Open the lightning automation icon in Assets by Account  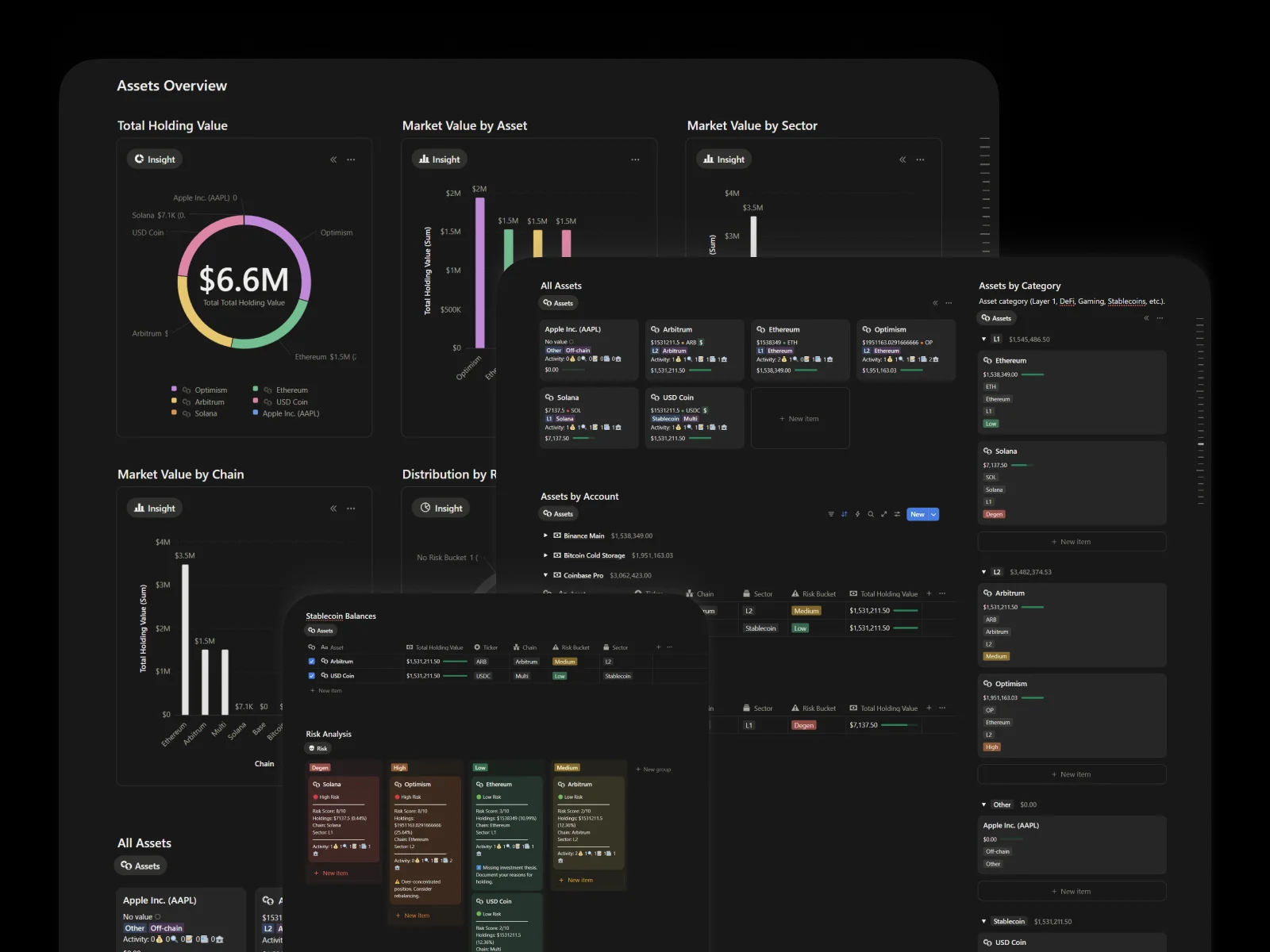(857, 514)
